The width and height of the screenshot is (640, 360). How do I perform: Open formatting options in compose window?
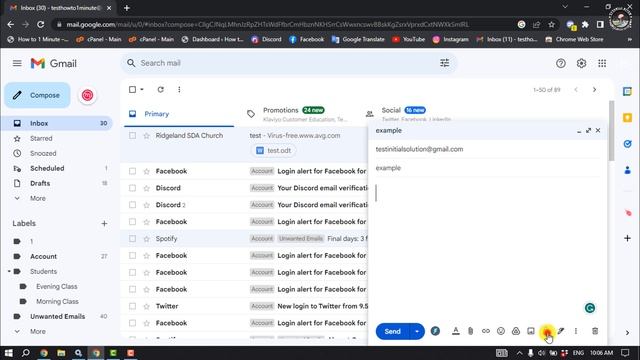pyautogui.click(x=456, y=331)
